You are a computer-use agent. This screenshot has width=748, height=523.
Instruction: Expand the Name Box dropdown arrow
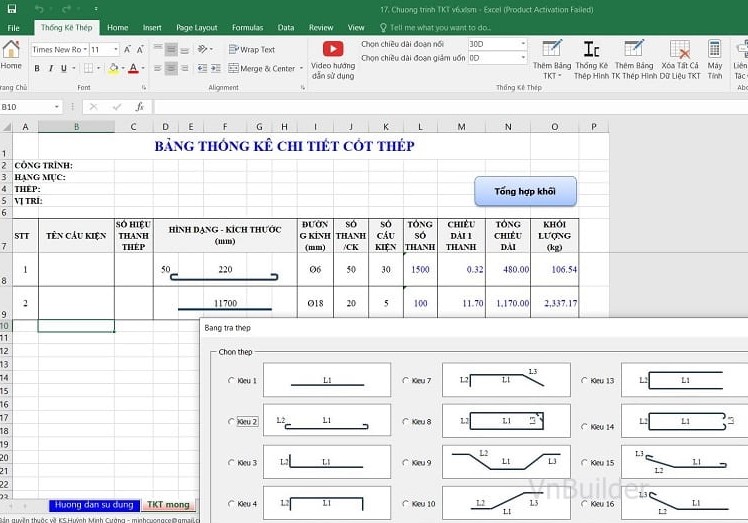pos(57,107)
